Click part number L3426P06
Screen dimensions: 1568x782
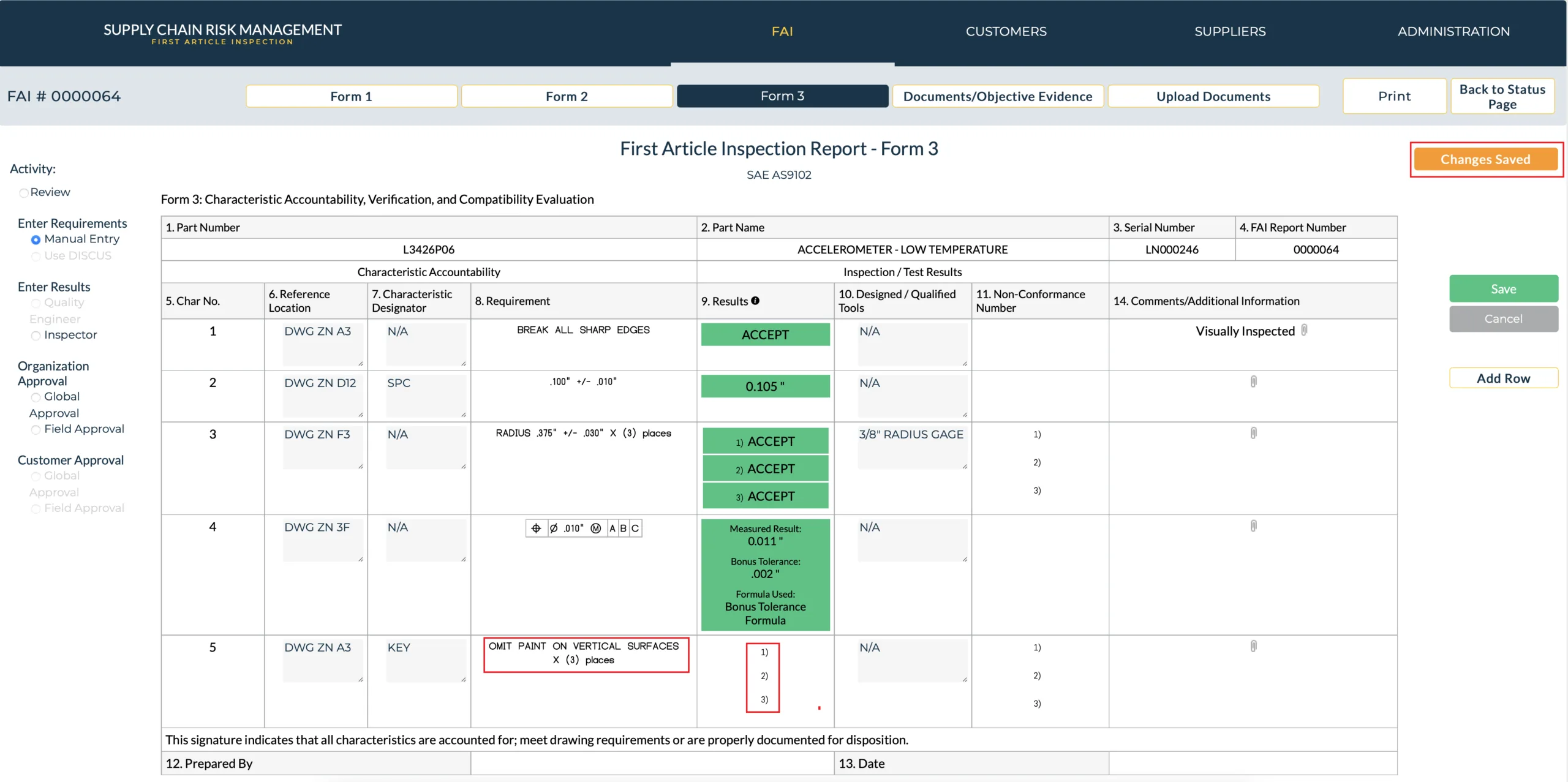(x=428, y=249)
